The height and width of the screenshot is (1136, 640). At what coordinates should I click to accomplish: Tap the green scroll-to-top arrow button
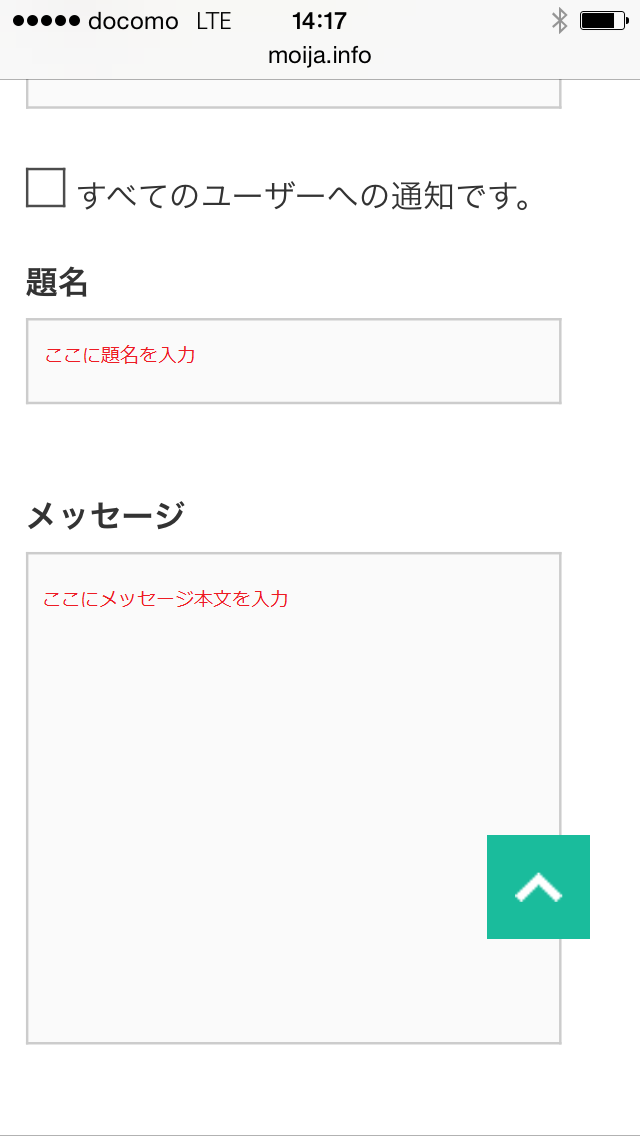click(x=538, y=887)
